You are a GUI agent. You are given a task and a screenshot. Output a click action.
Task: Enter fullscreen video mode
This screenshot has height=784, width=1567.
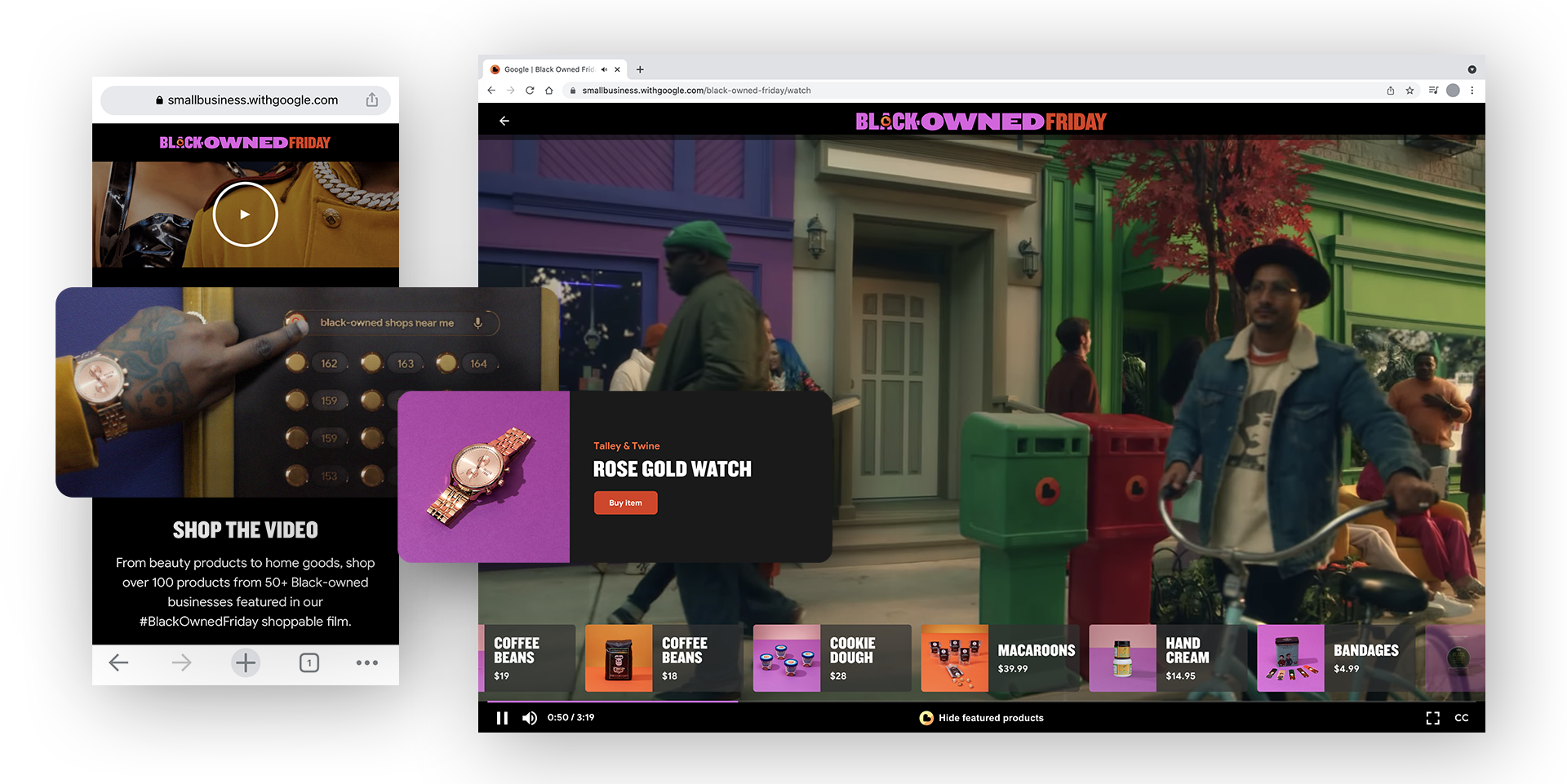[1432, 718]
